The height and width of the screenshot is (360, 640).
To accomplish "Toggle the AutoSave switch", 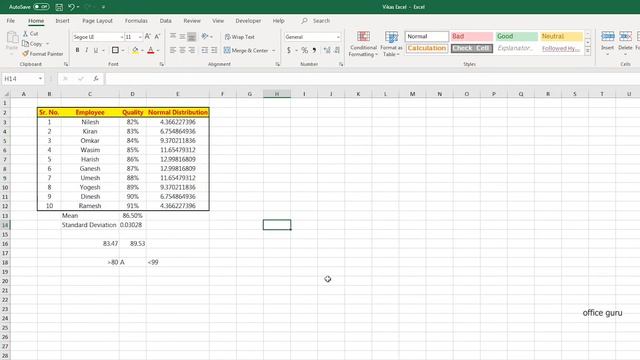I will (x=41, y=7).
